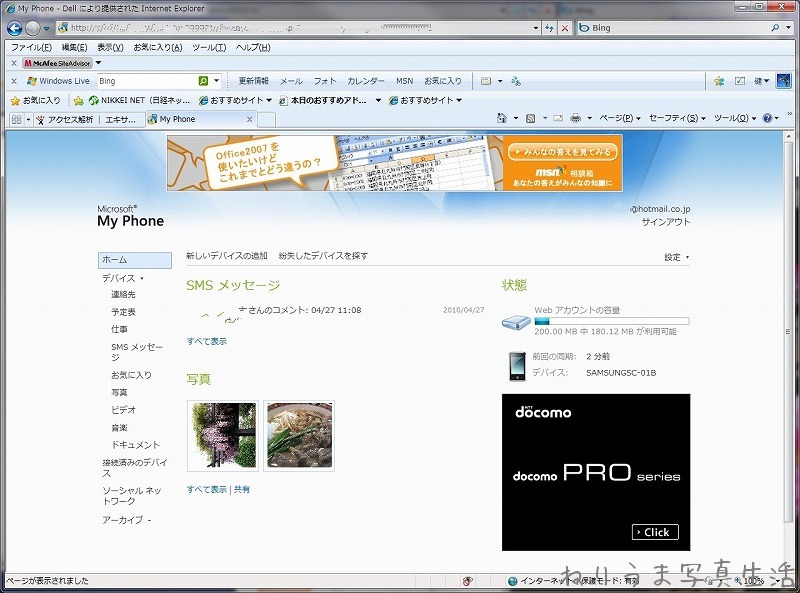Expand the zoom level dropdown arrow
800x593 pixels.
pos(777,581)
